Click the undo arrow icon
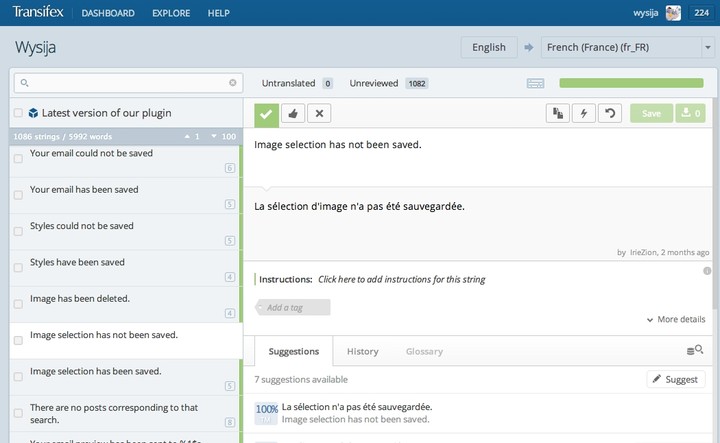Screen dimensions: 720x443 [x=610, y=113]
